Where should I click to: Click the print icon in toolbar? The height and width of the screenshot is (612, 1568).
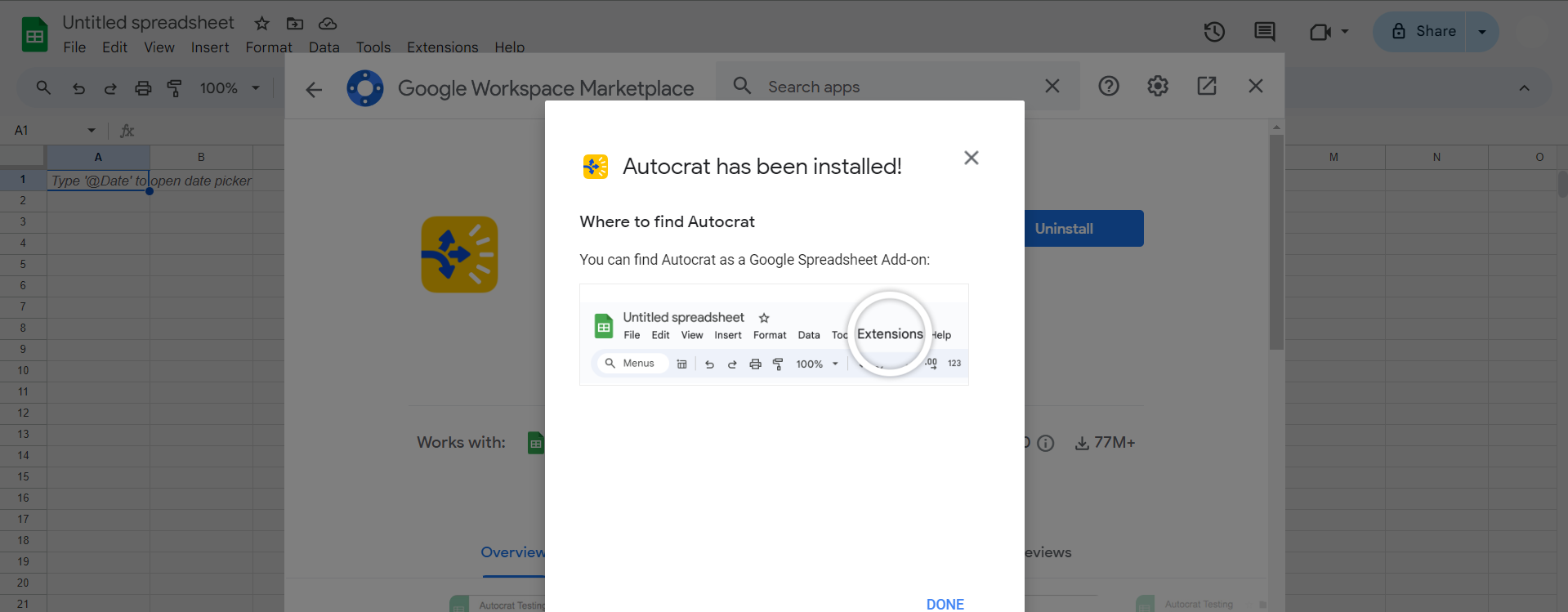tap(143, 88)
